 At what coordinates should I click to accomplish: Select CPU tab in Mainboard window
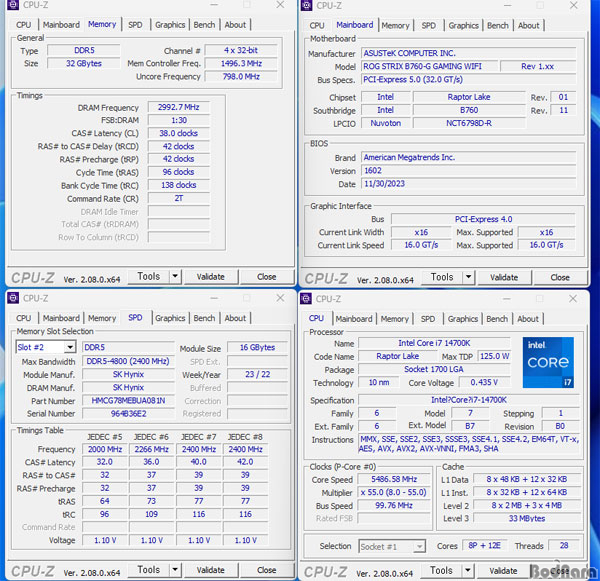click(x=317, y=26)
